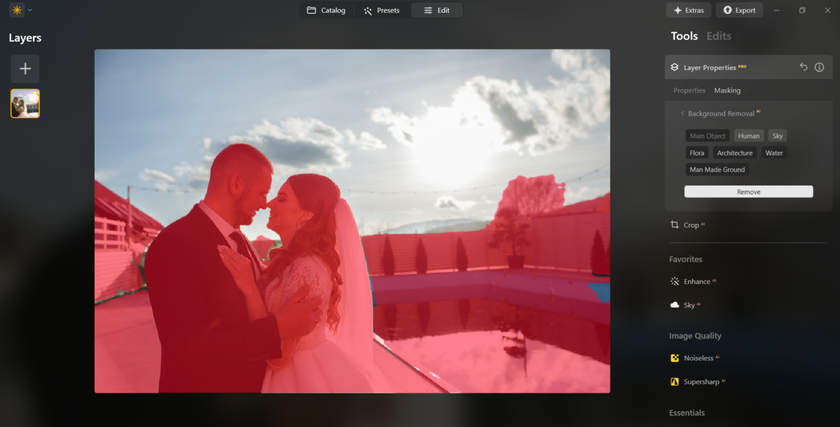Open the Properties sub-tab

click(x=689, y=91)
